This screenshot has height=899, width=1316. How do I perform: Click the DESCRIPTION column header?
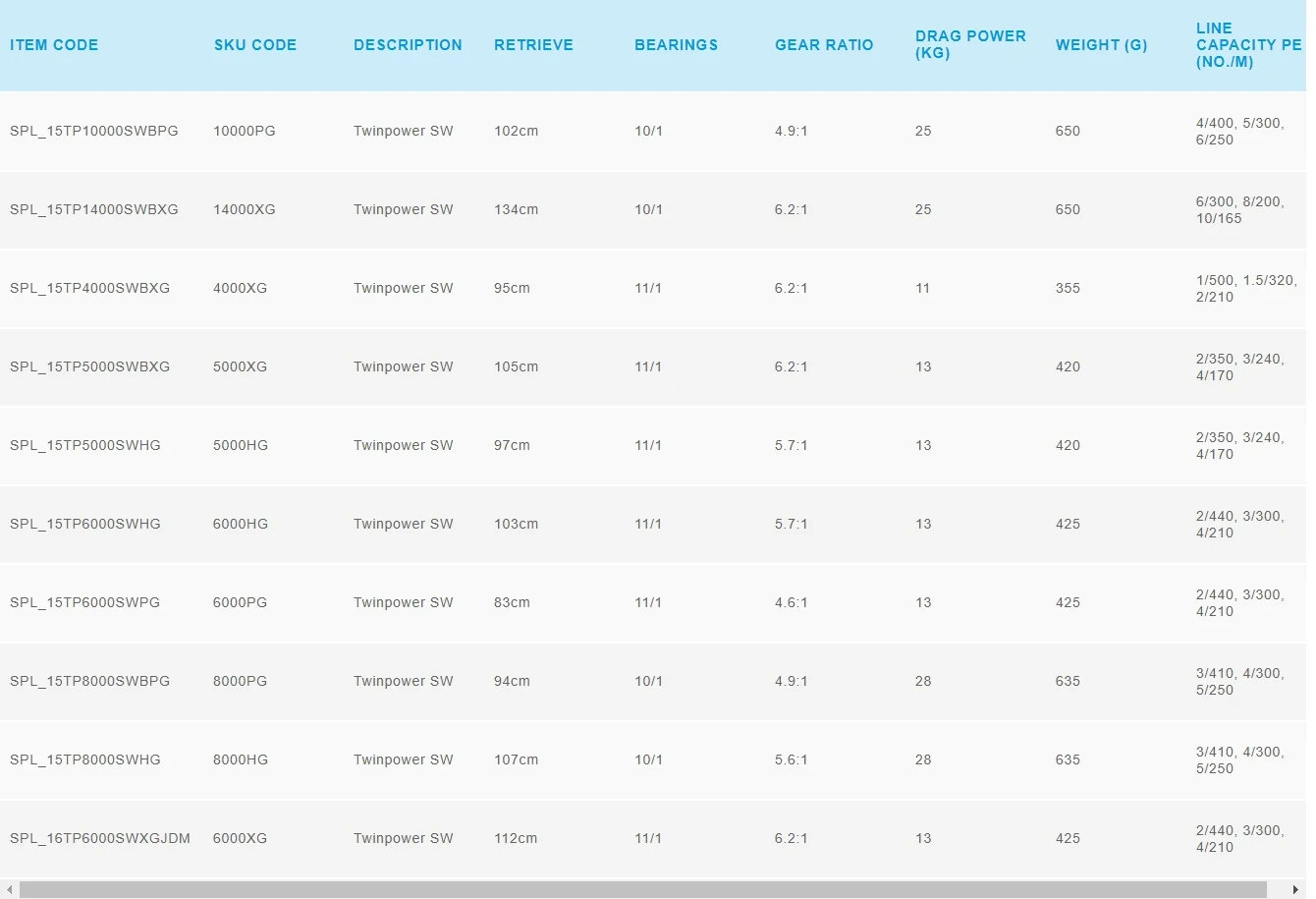coord(408,45)
